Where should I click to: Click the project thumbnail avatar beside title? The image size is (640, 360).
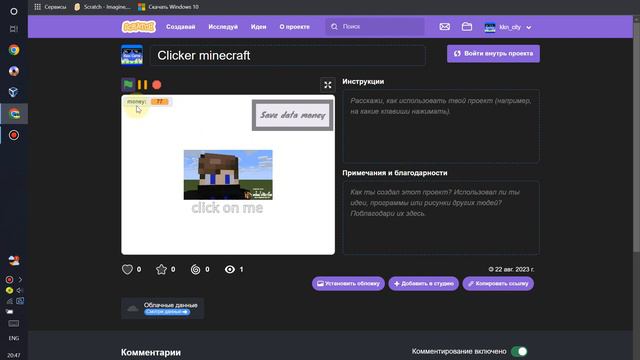coord(132,55)
